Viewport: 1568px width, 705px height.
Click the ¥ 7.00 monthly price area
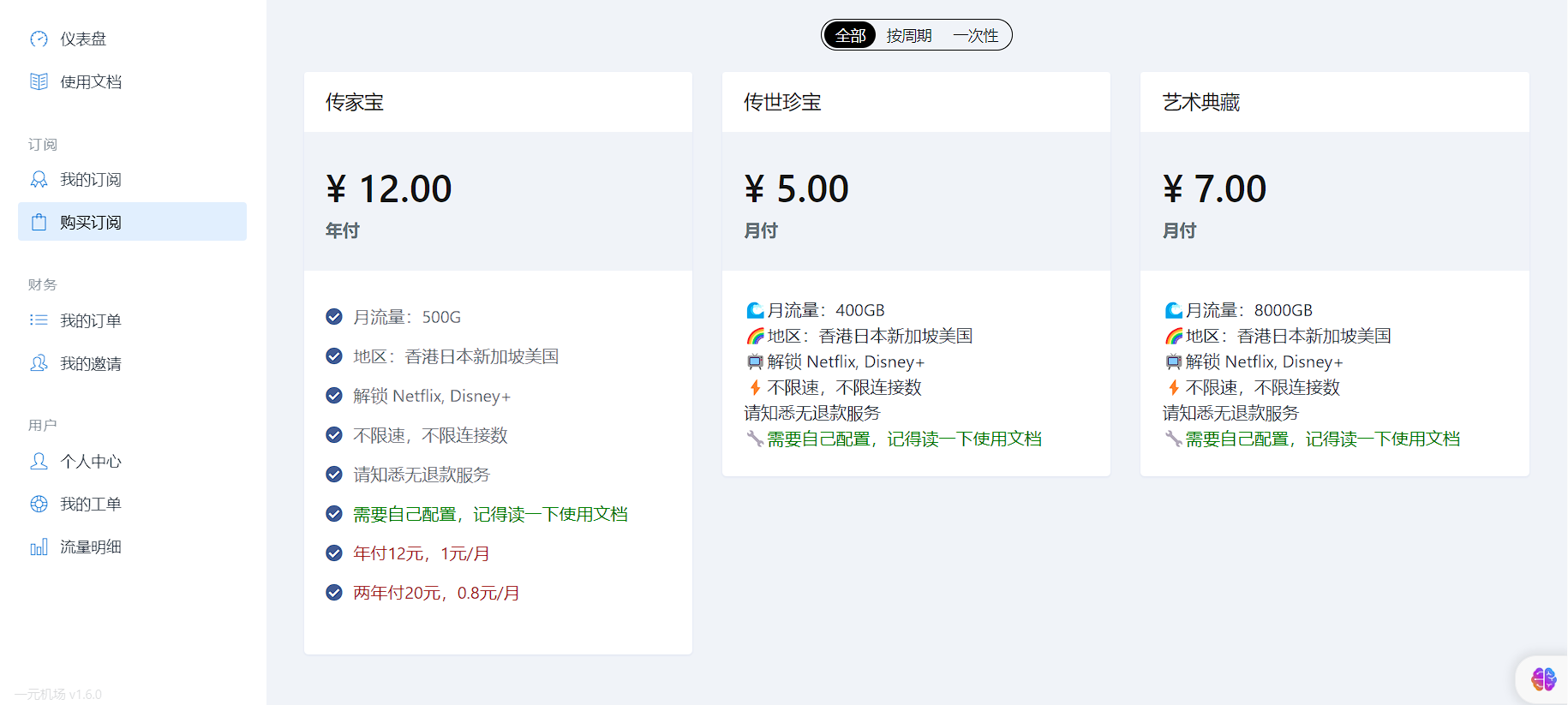[1214, 189]
